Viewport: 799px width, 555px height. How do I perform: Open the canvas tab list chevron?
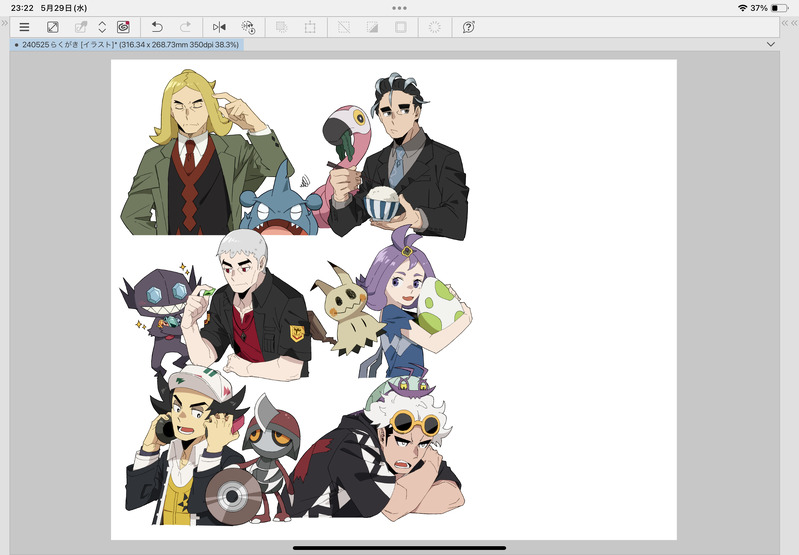tap(770, 45)
